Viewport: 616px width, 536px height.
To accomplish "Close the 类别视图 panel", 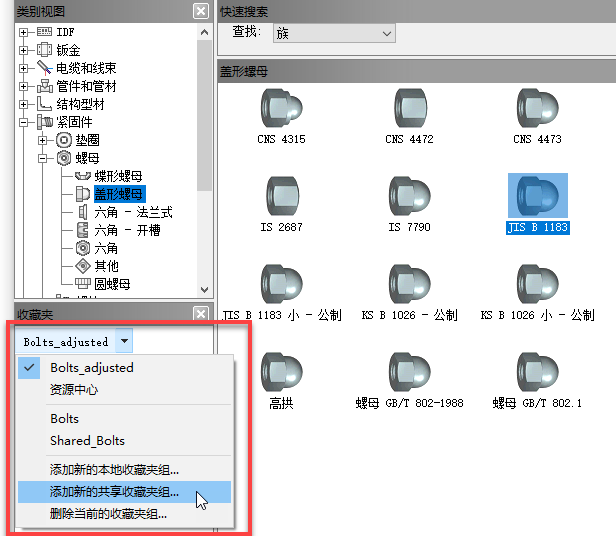I will coord(201,11).
